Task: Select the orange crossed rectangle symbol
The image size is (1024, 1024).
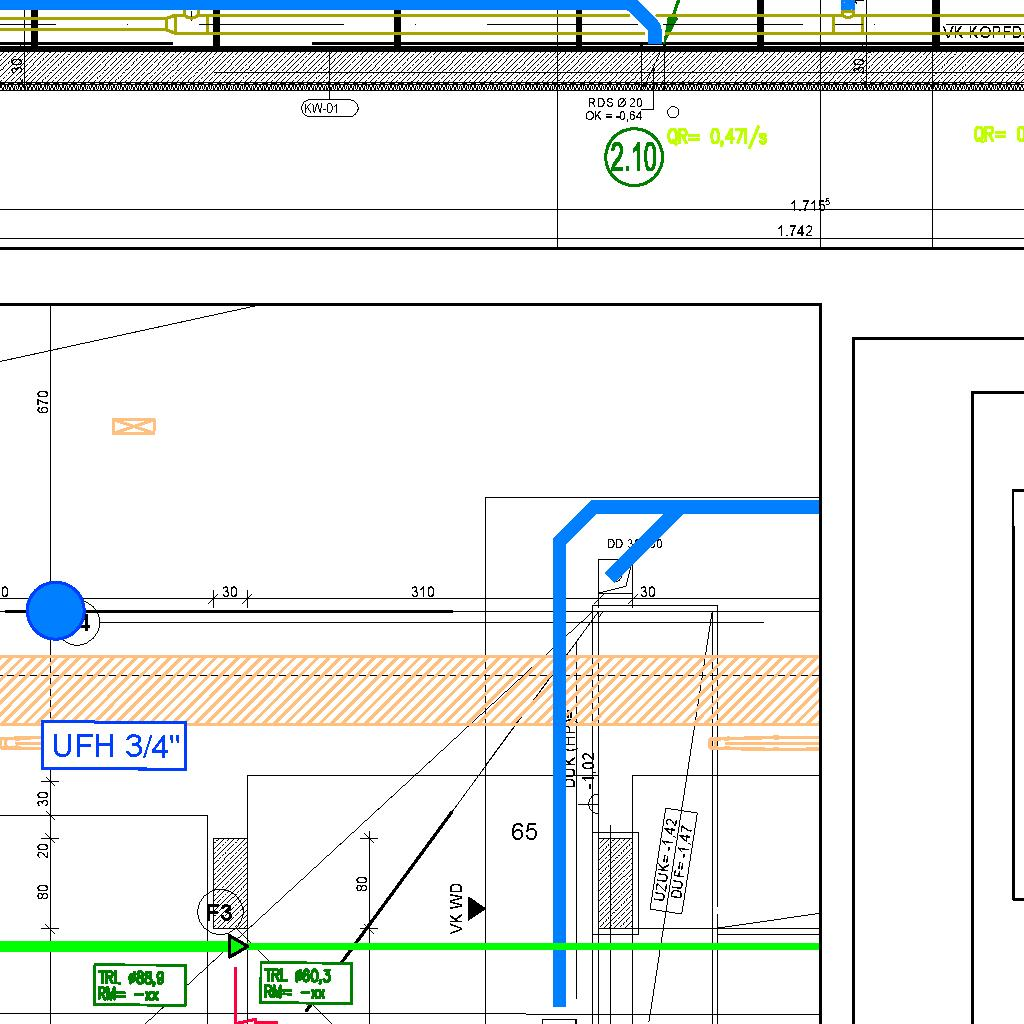Action: pos(134,427)
